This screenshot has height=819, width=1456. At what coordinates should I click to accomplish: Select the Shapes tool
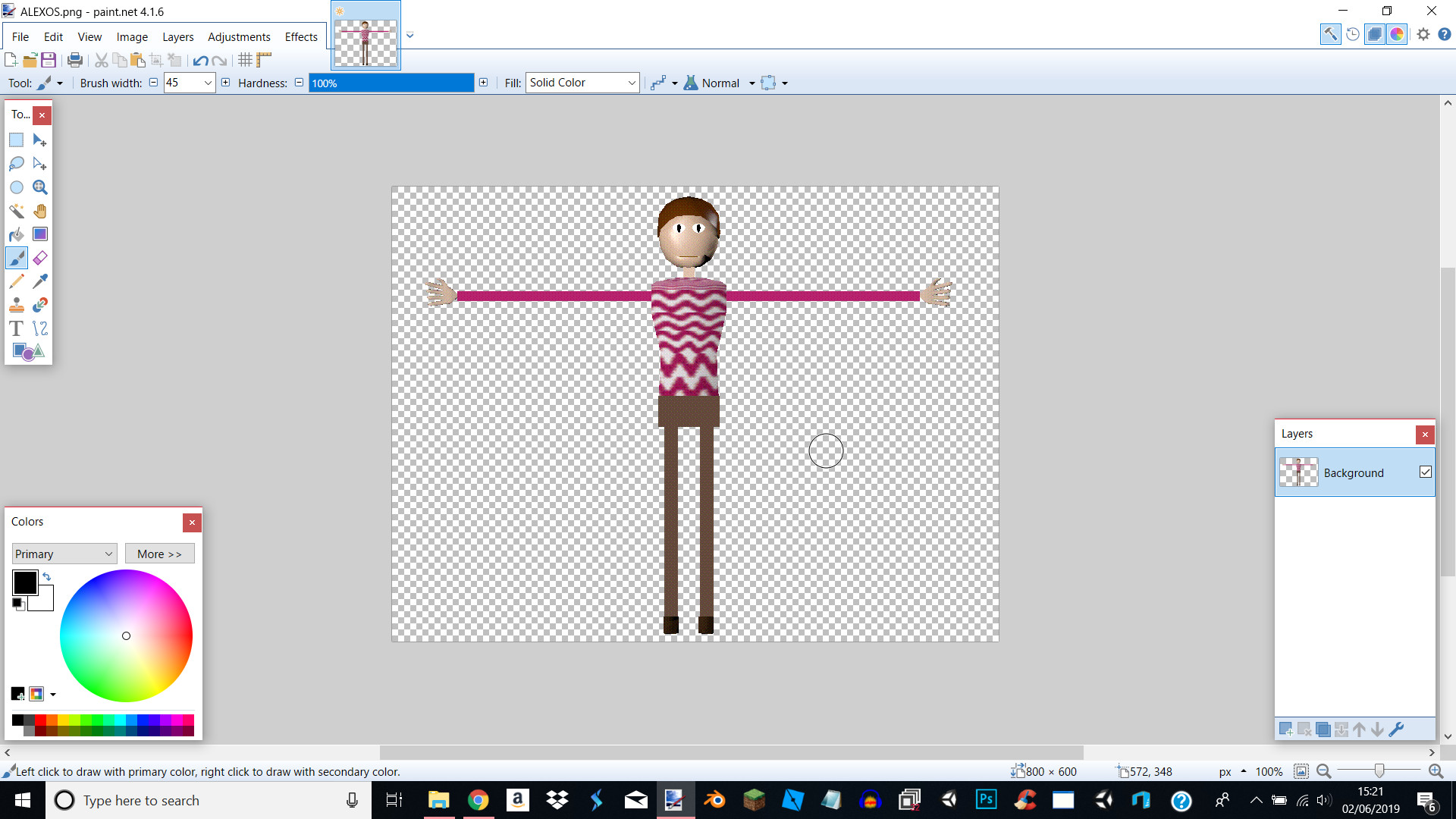28,352
